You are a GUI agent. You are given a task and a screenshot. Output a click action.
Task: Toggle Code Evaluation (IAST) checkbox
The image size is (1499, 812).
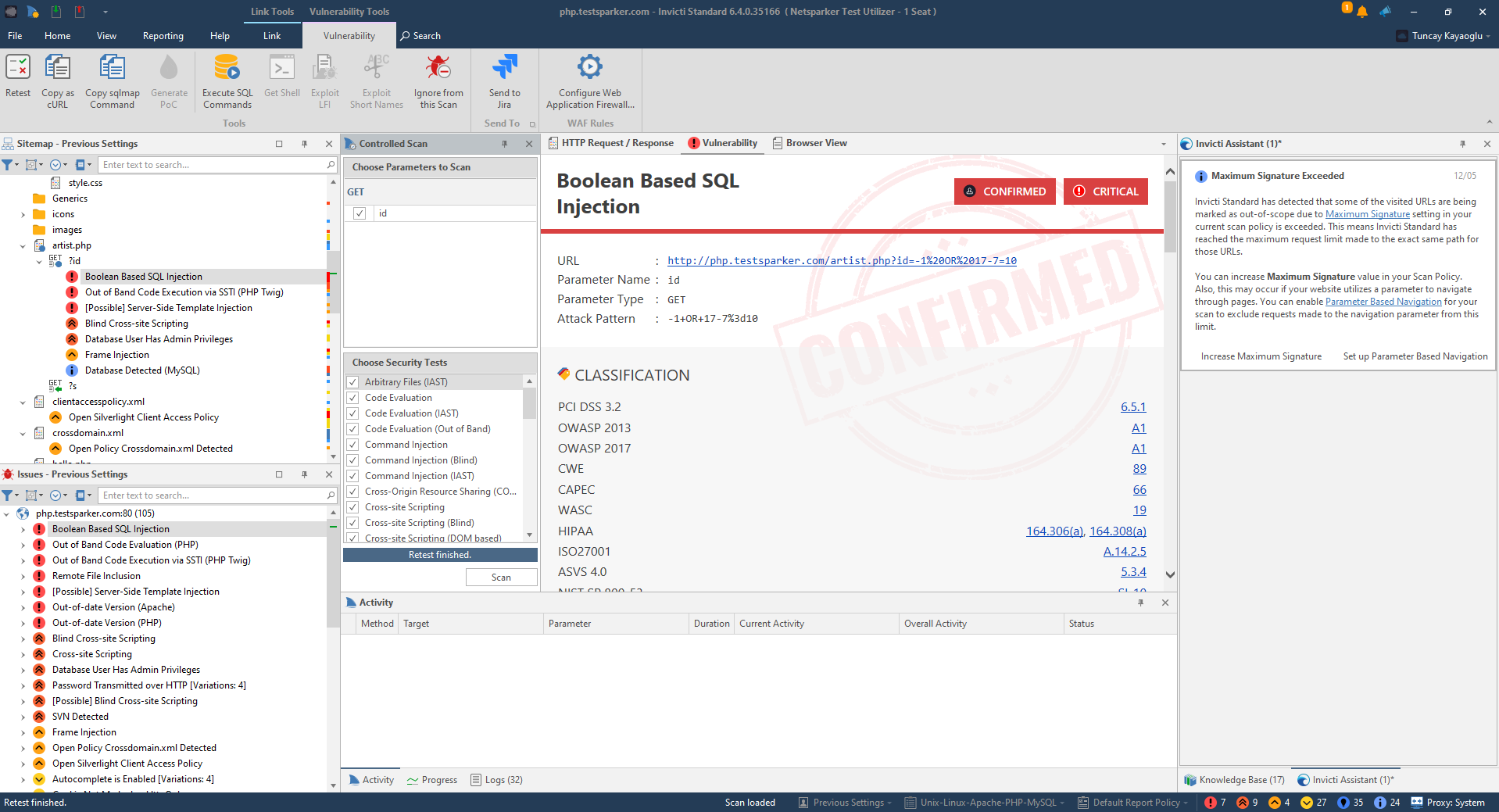[x=352, y=413]
